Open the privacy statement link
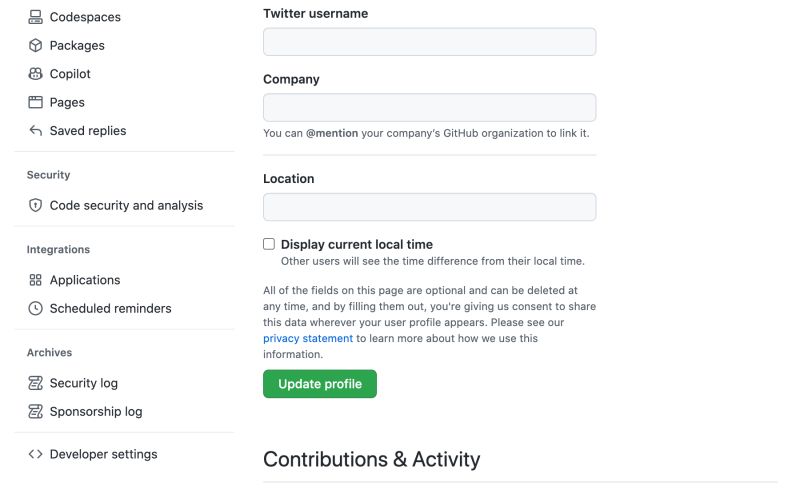 (x=308, y=338)
